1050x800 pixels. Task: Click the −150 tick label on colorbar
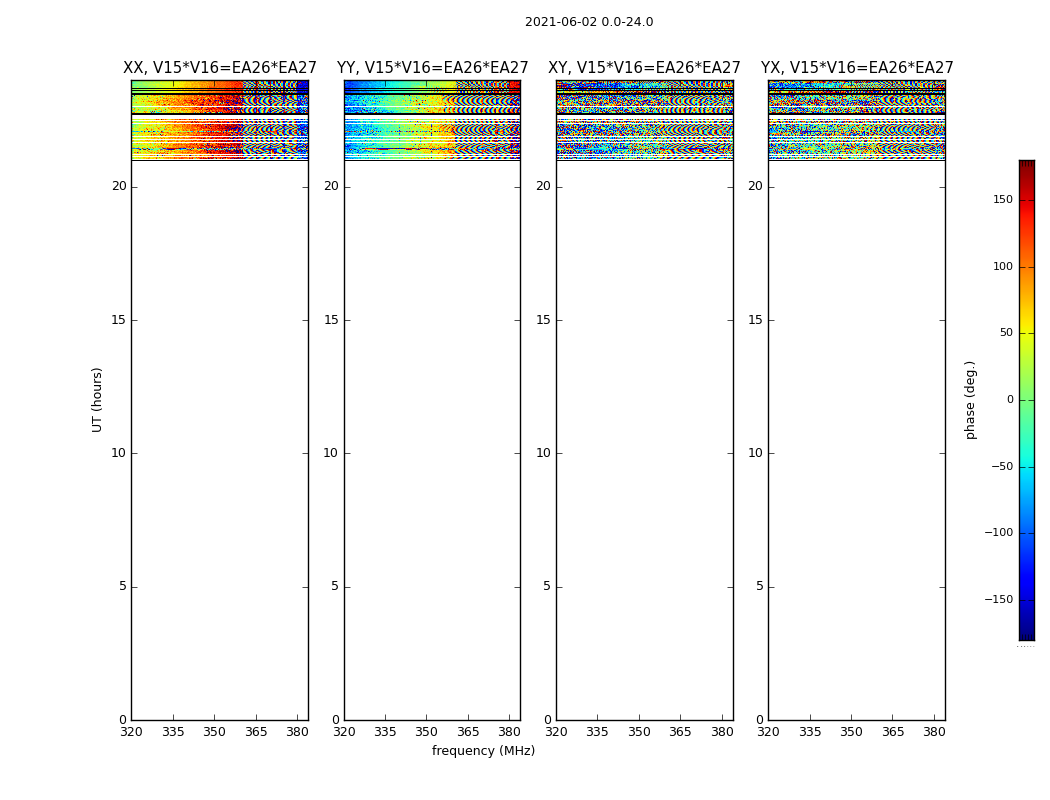point(997,600)
